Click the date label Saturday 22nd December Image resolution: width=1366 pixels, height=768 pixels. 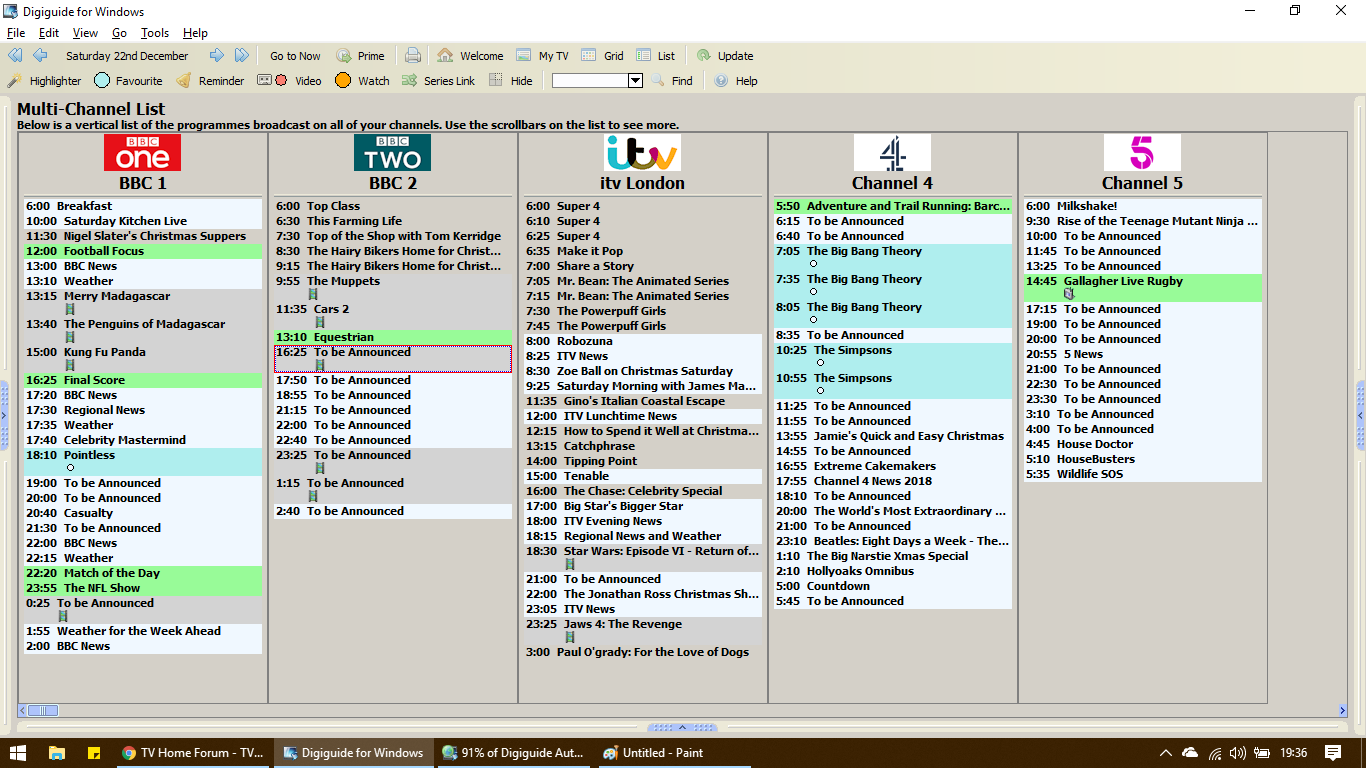pyautogui.click(x=127, y=56)
